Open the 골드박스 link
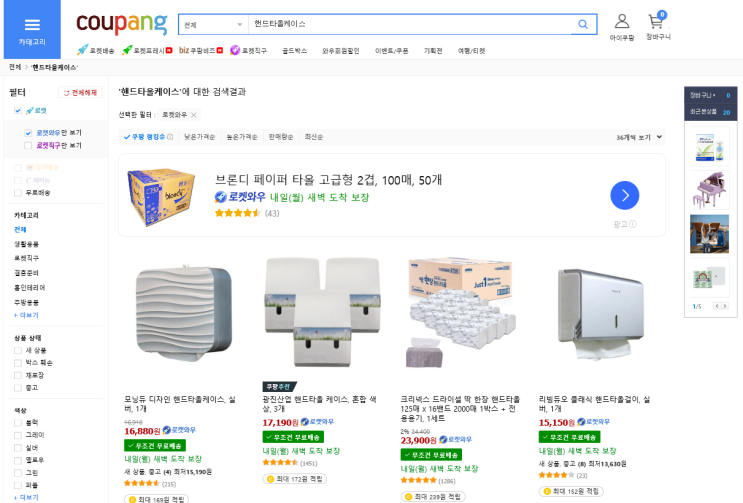 click(294, 50)
